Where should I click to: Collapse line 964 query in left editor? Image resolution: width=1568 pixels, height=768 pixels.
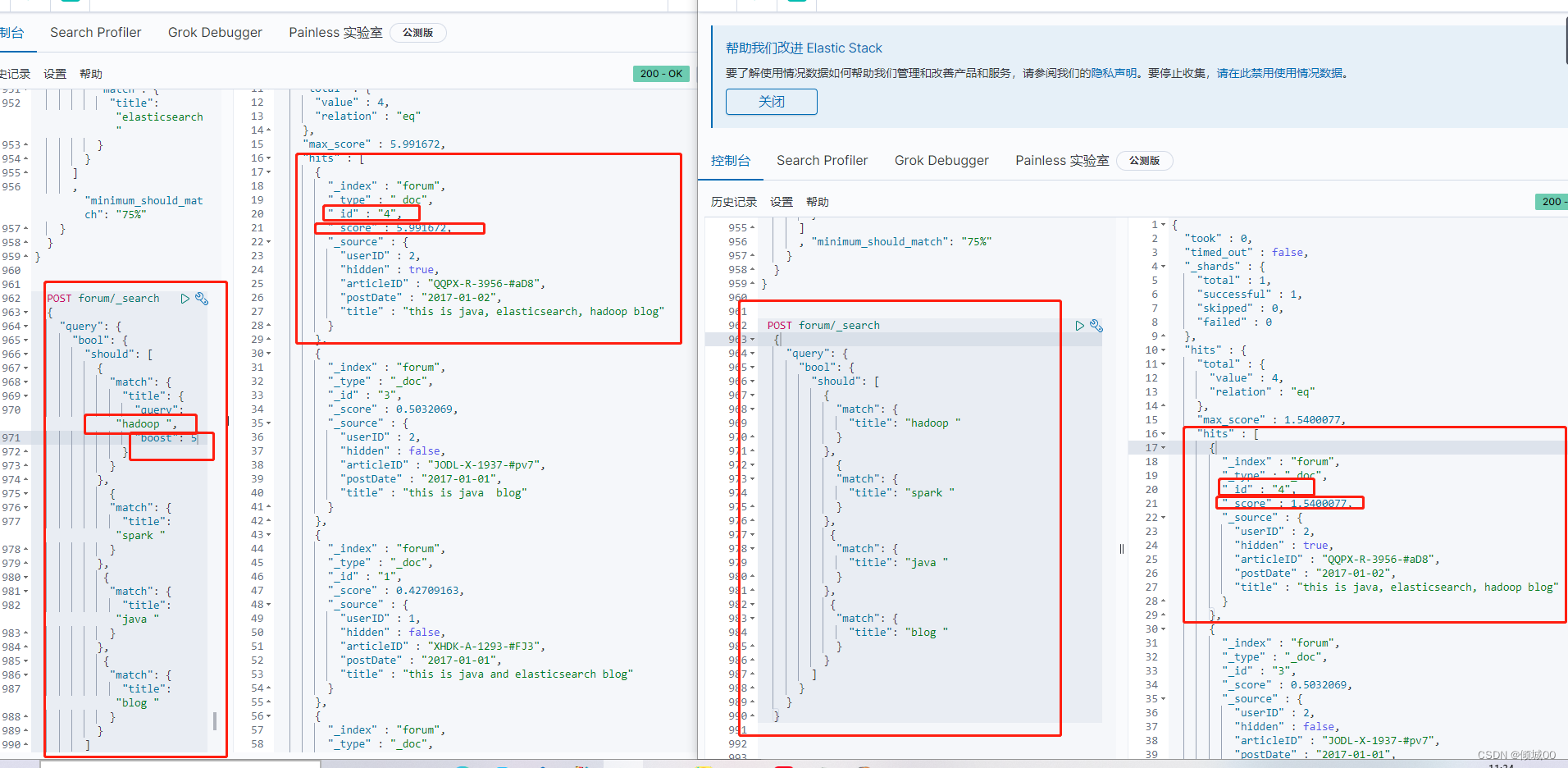point(26,327)
